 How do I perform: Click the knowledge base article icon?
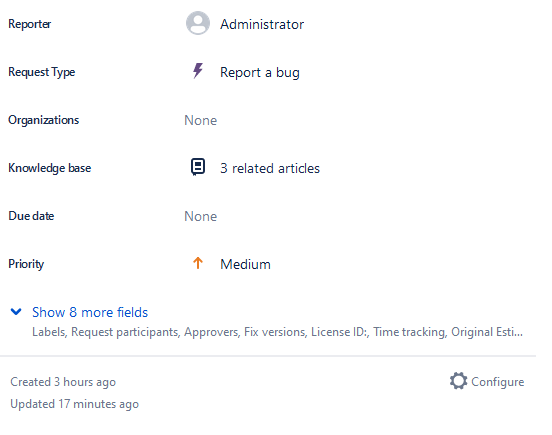click(x=198, y=167)
